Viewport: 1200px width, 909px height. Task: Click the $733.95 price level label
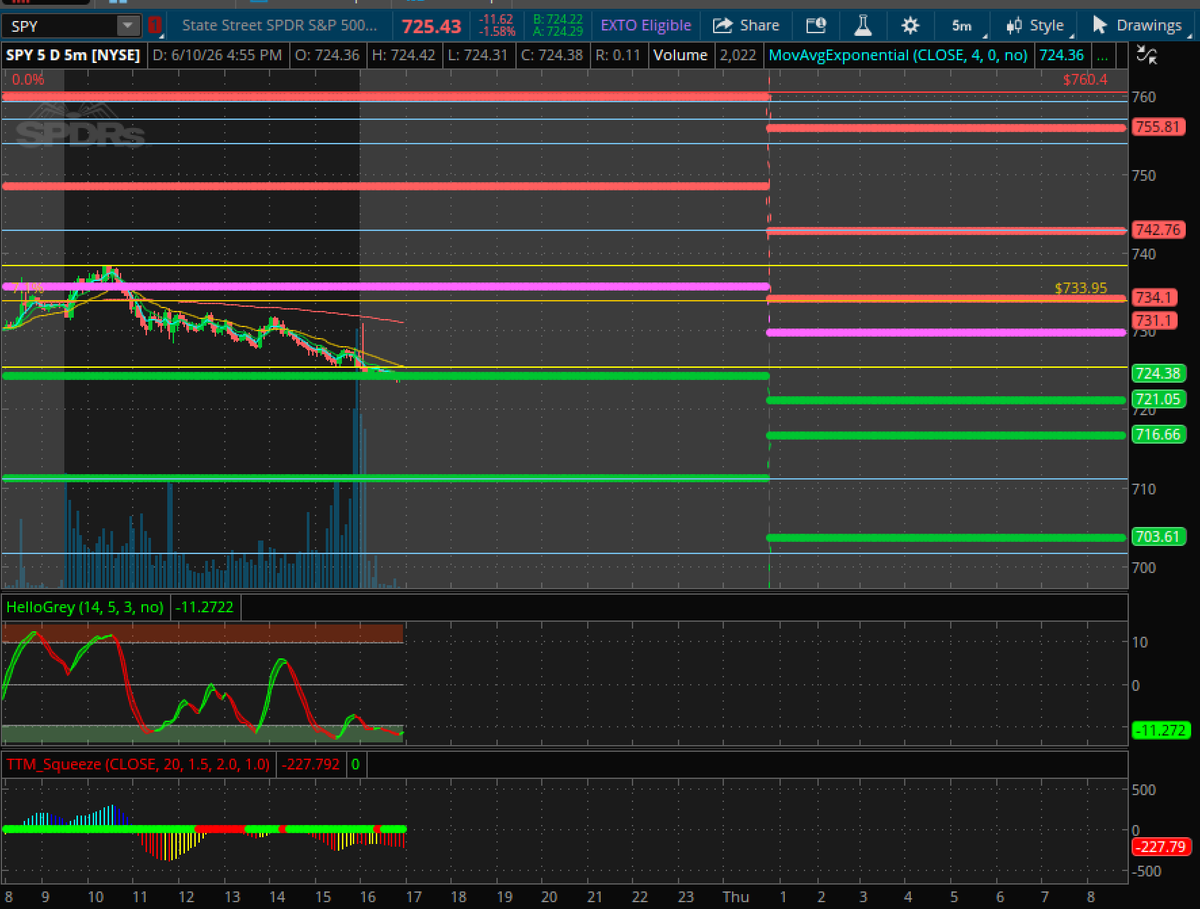point(1081,288)
